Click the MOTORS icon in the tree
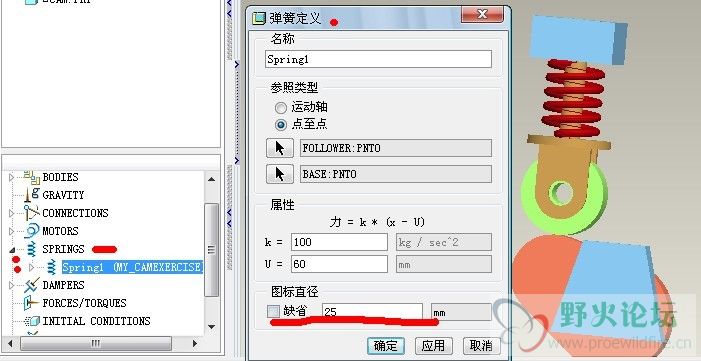This screenshot has height=361, width=701. coord(32,231)
